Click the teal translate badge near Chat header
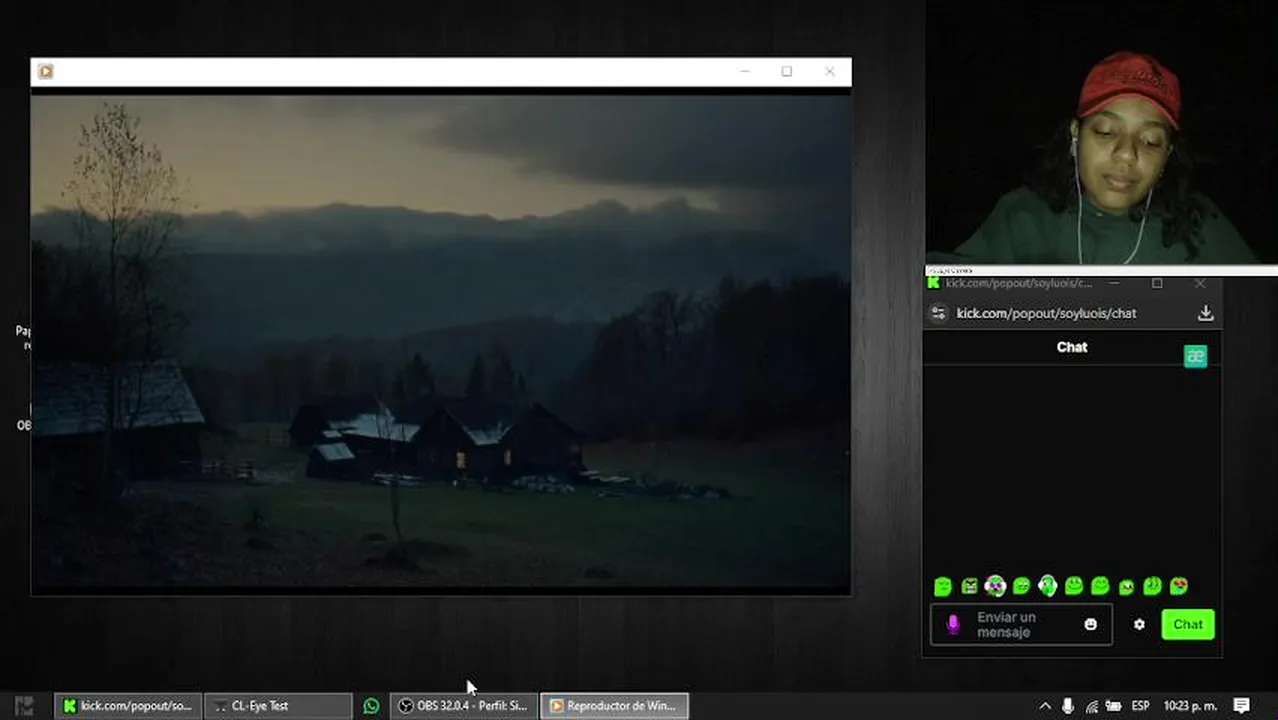Viewport: 1278px width, 720px height. tap(1195, 356)
